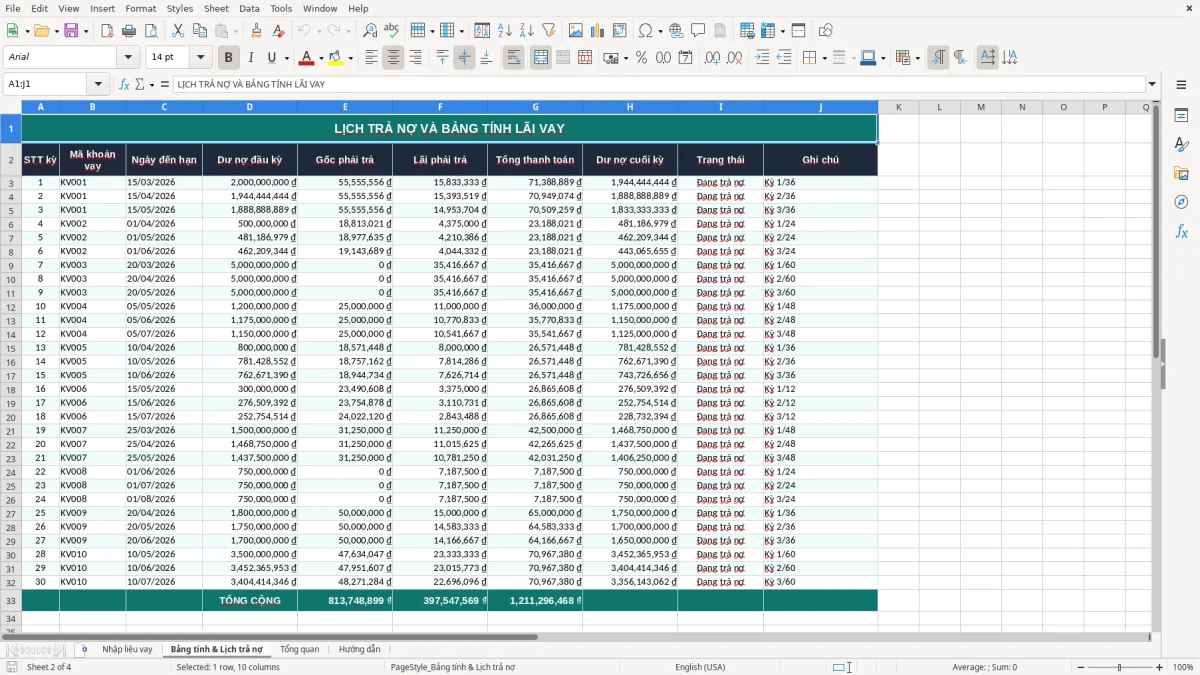Remove decimal place icon
This screenshot has width=1200, height=675.
pos(735,58)
